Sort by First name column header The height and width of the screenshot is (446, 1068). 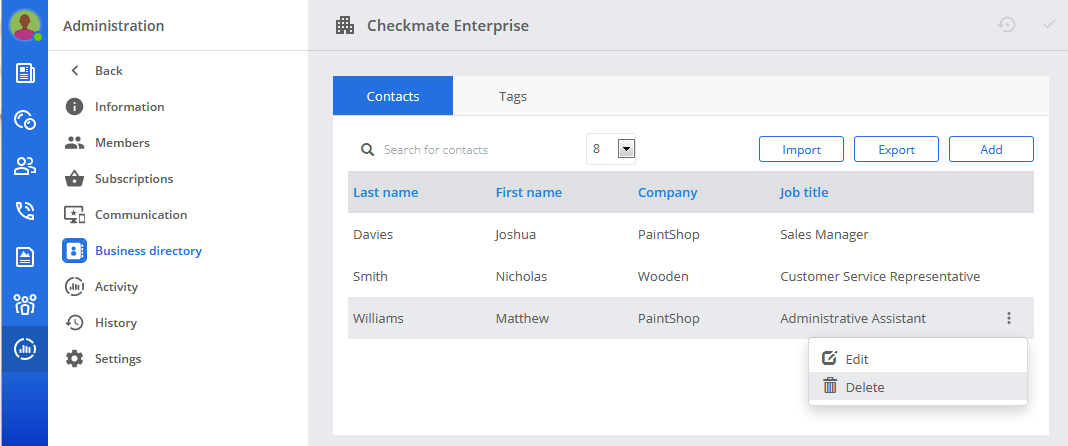pyautogui.click(x=529, y=192)
